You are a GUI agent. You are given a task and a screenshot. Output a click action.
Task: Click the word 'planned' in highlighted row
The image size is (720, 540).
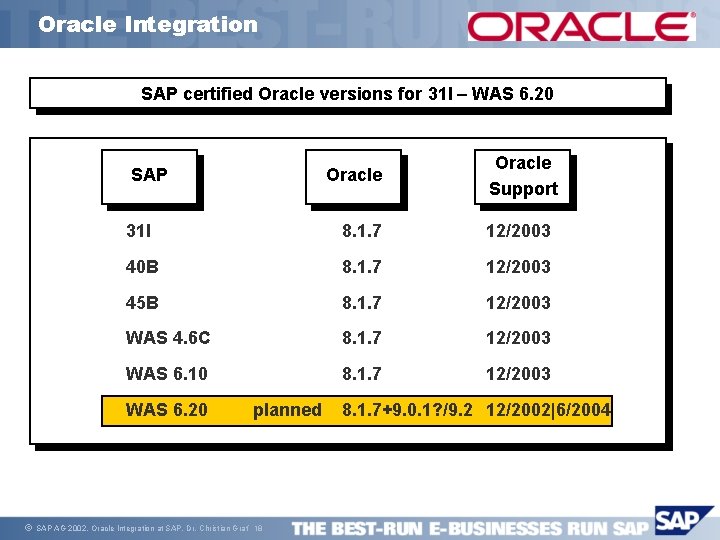click(x=287, y=410)
